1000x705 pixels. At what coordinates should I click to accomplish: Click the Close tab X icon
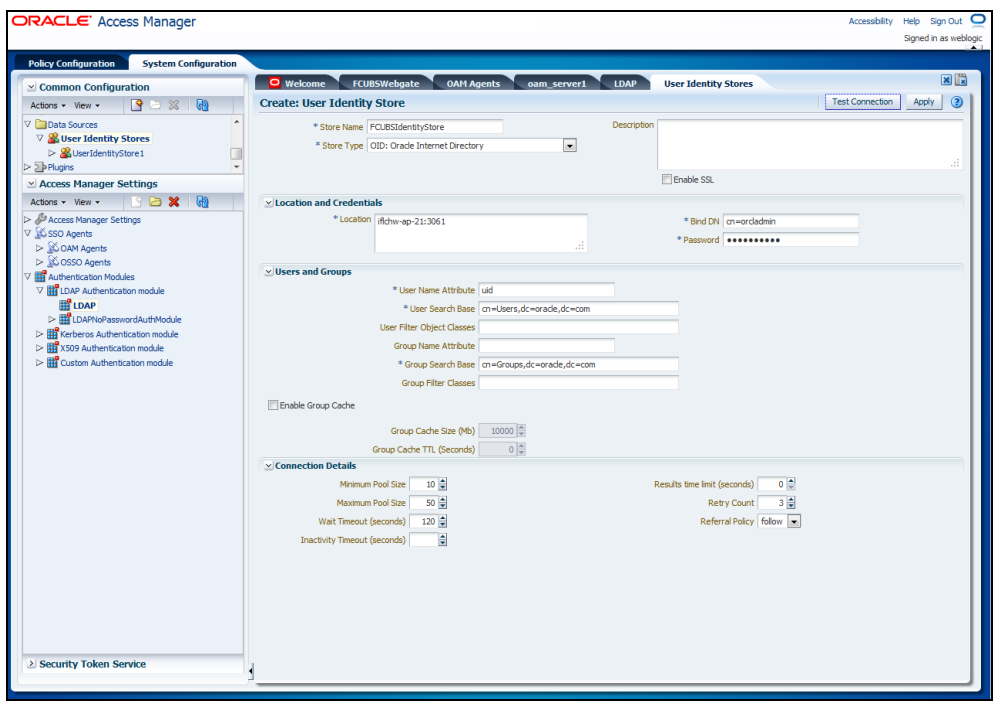click(x=946, y=80)
